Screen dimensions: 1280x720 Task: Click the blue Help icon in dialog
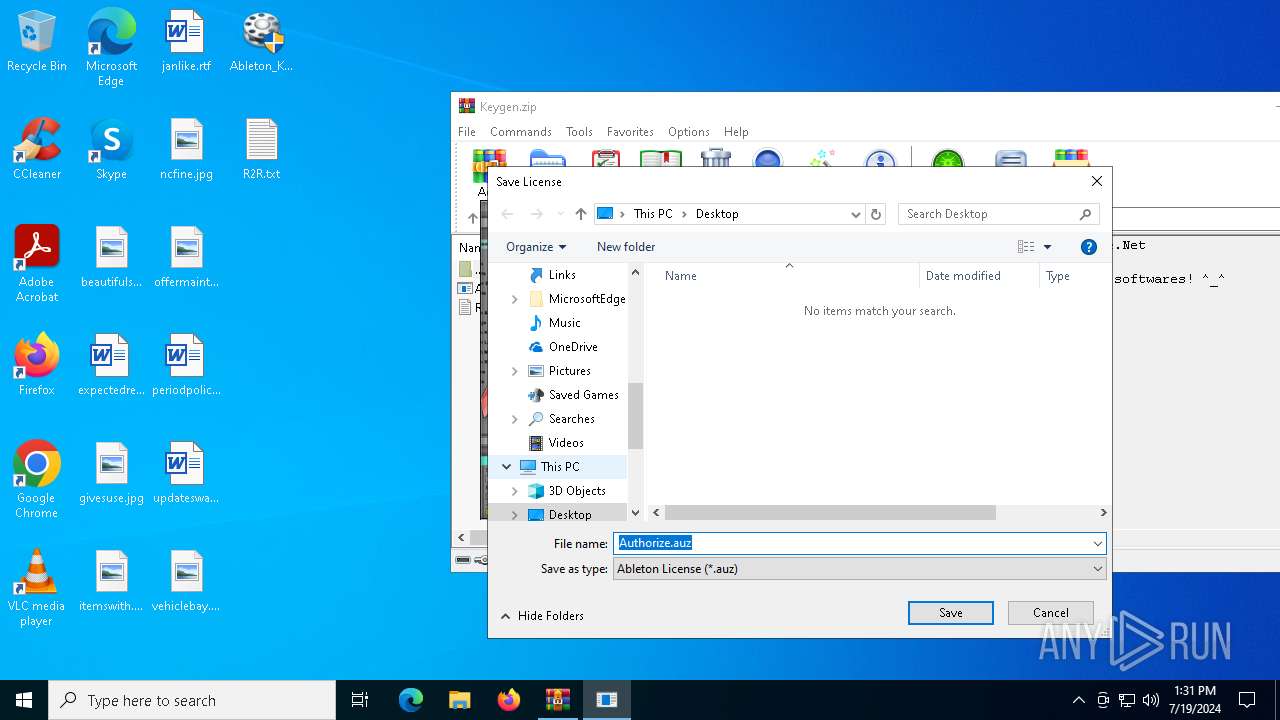[x=1089, y=247]
